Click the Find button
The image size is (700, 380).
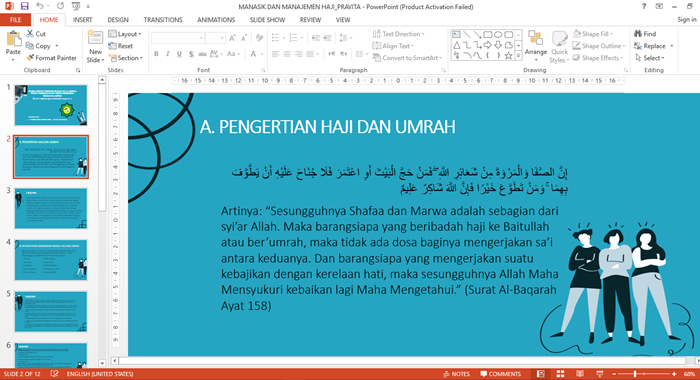click(x=645, y=33)
